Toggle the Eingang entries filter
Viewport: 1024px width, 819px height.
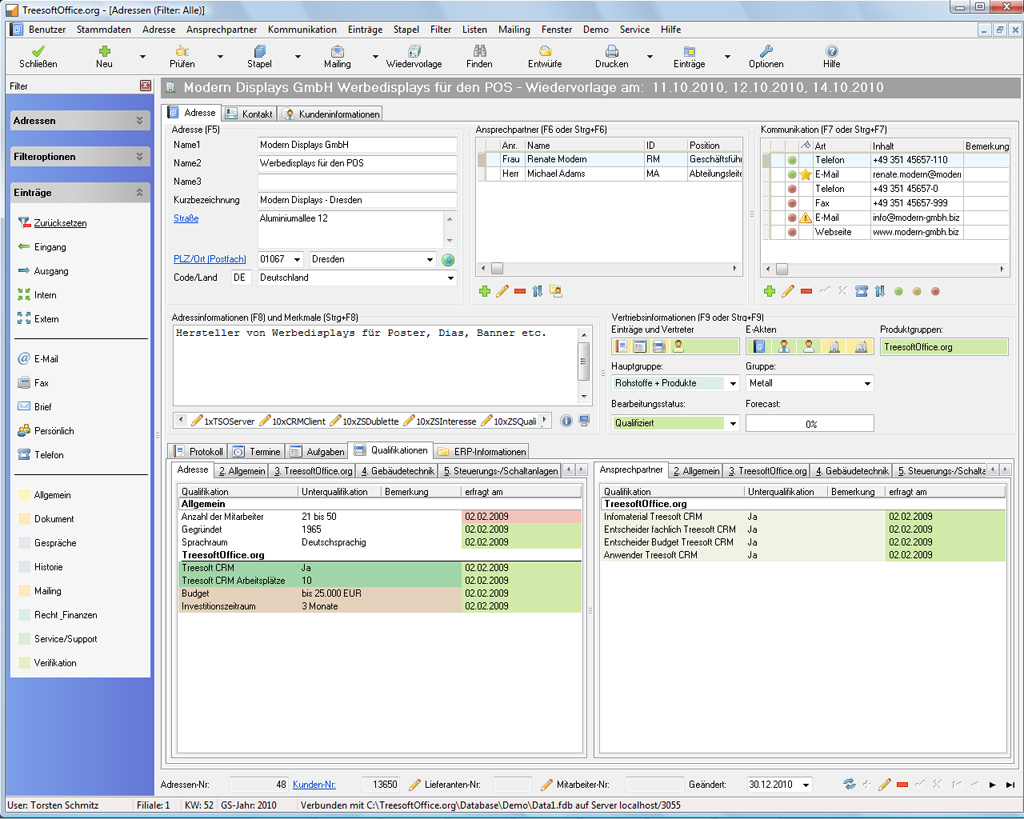point(49,247)
